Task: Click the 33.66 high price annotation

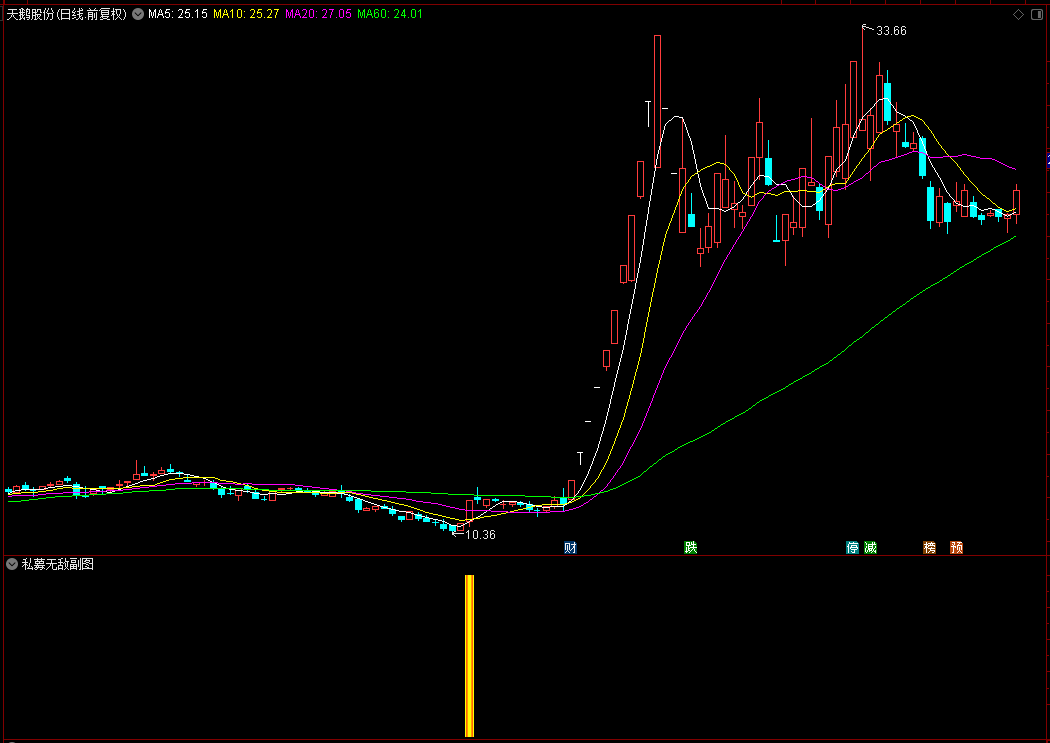Action: pyautogui.click(x=890, y=31)
